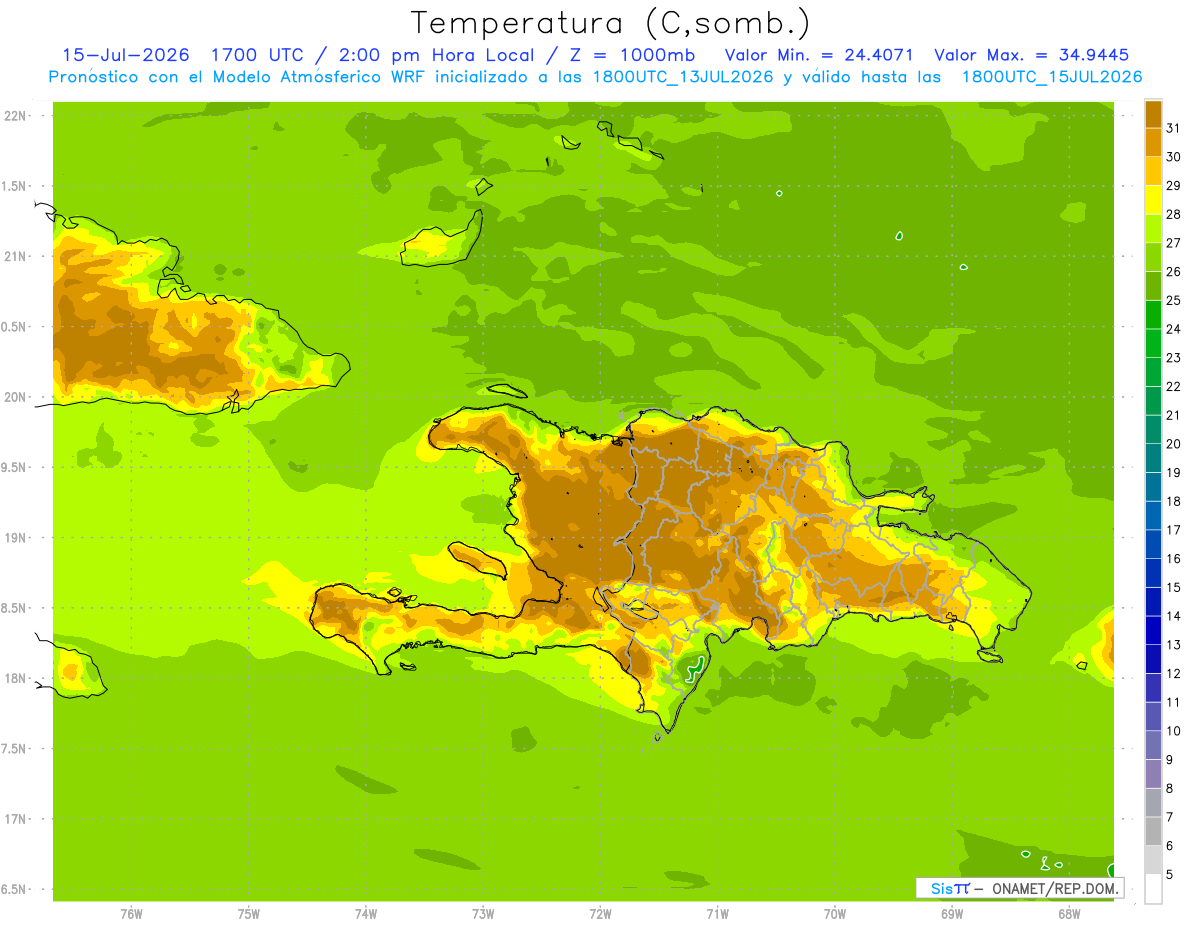Click the "69W" longitude axis label
The image size is (1200, 927).
click(951, 914)
